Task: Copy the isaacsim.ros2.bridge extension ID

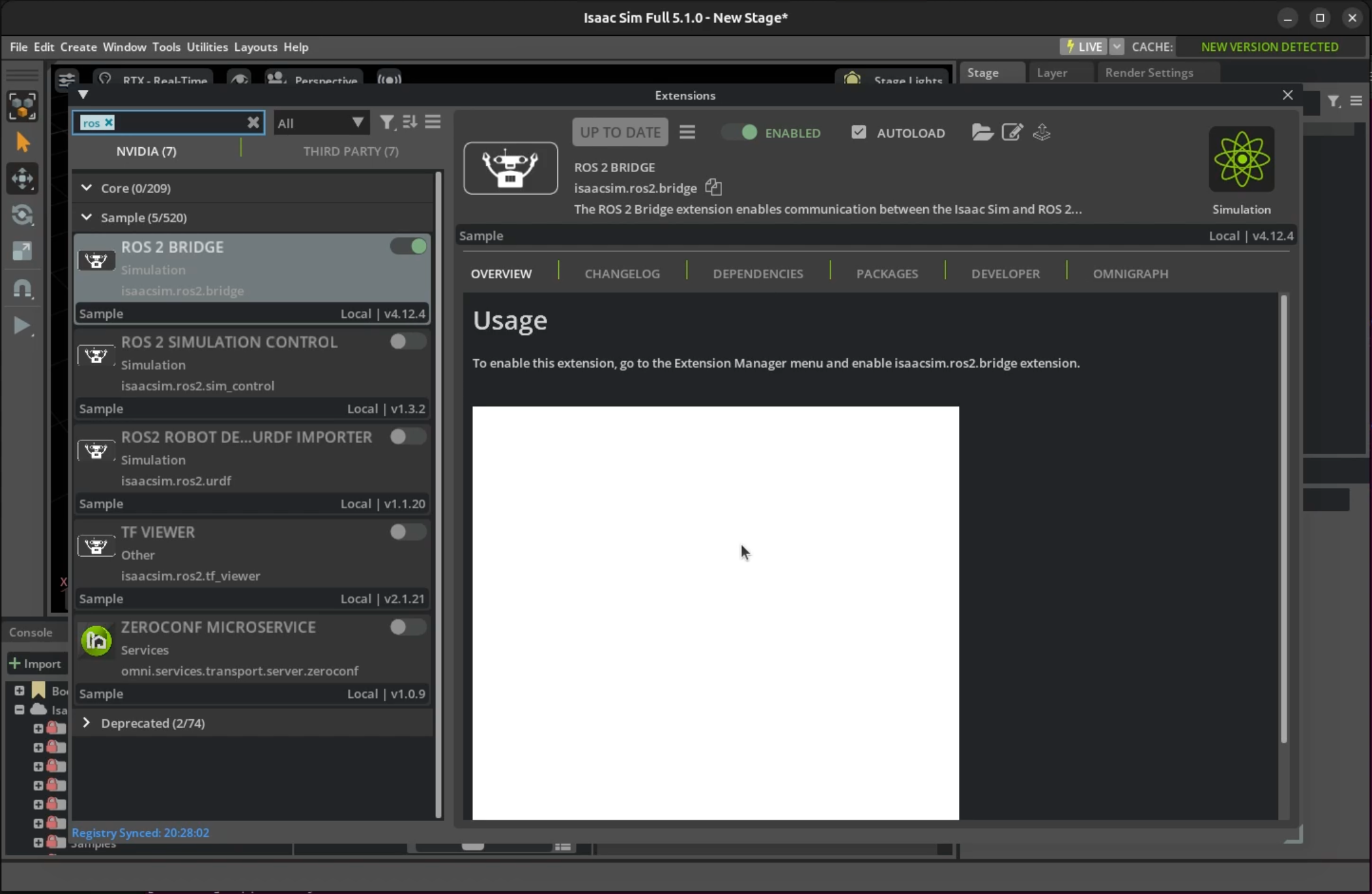Action: 713,188
